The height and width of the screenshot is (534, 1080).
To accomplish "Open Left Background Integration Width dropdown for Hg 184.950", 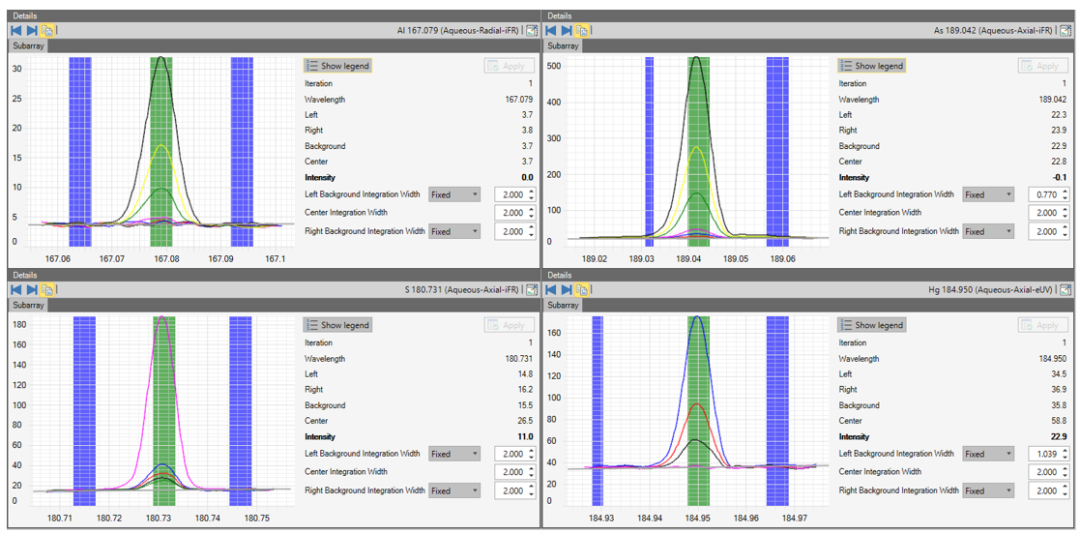I will (987, 454).
